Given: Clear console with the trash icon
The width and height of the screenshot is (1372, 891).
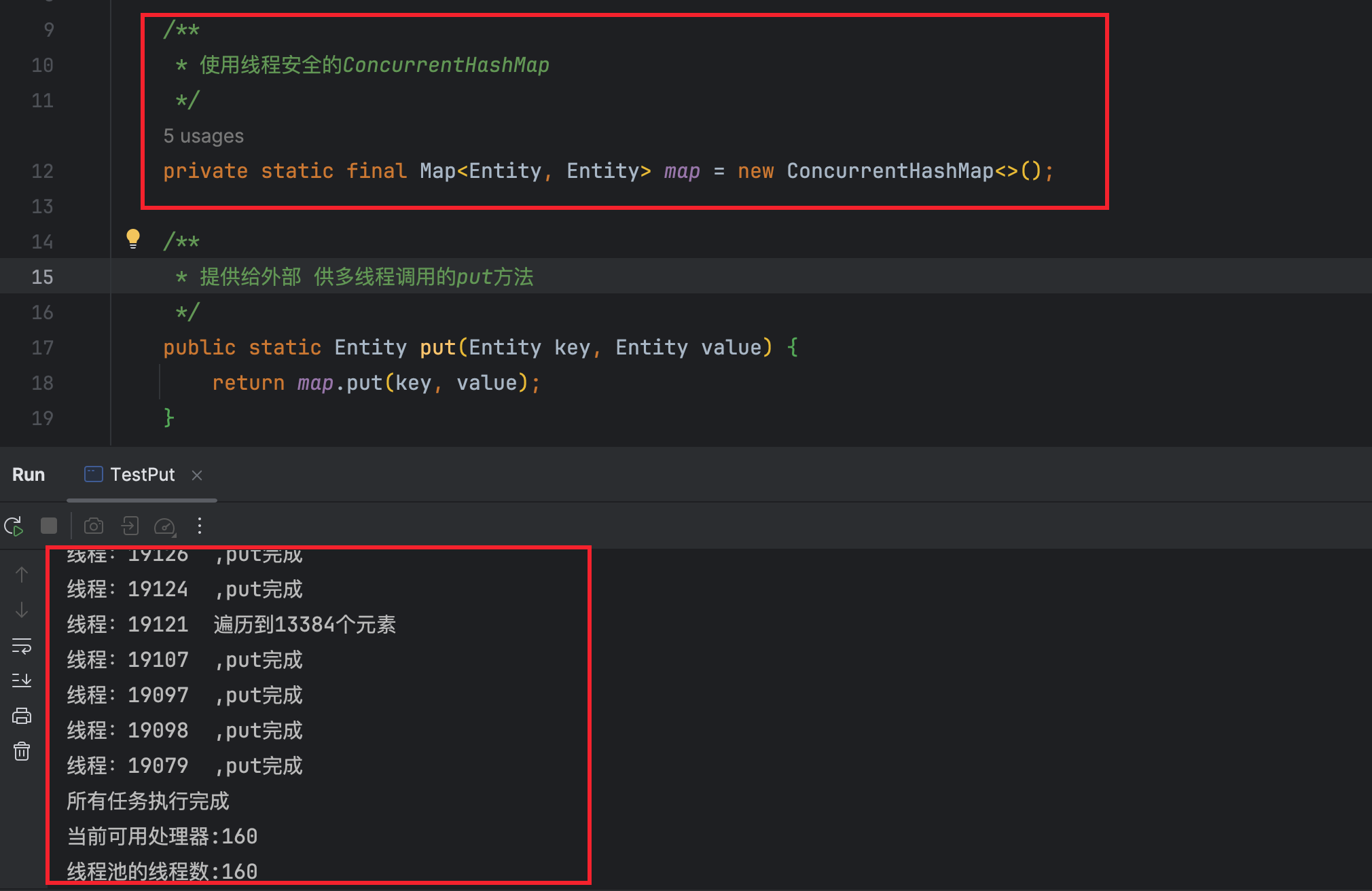Looking at the screenshot, I should click(x=22, y=751).
